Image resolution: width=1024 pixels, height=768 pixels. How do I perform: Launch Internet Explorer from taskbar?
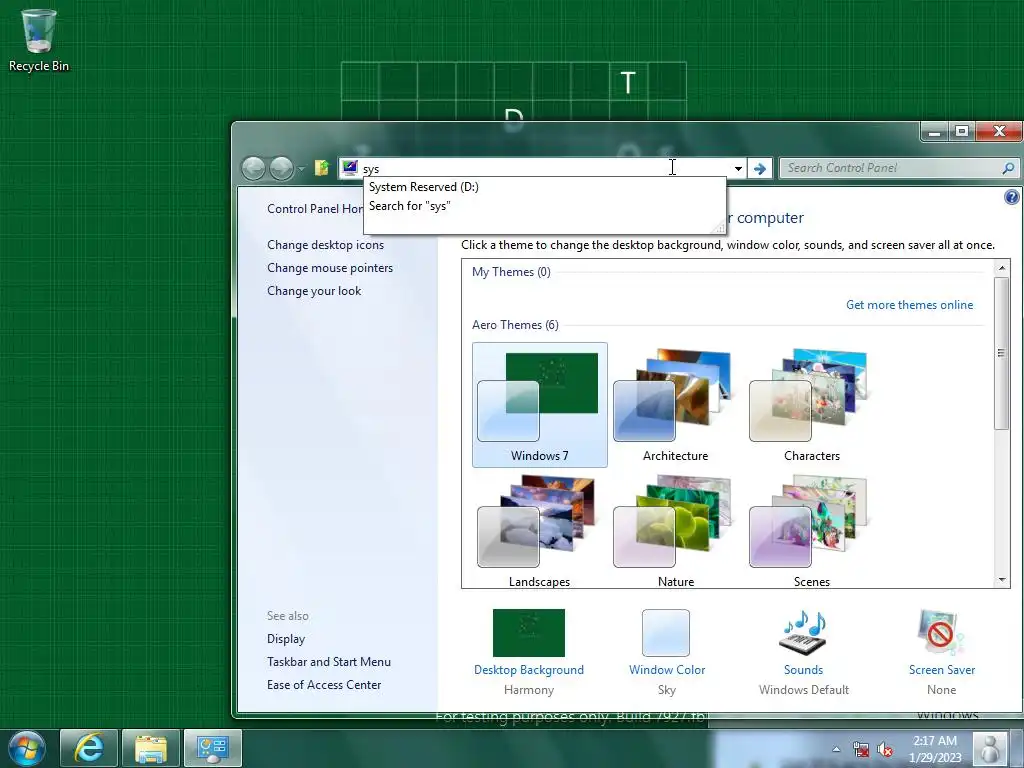[x=89, y=748]
